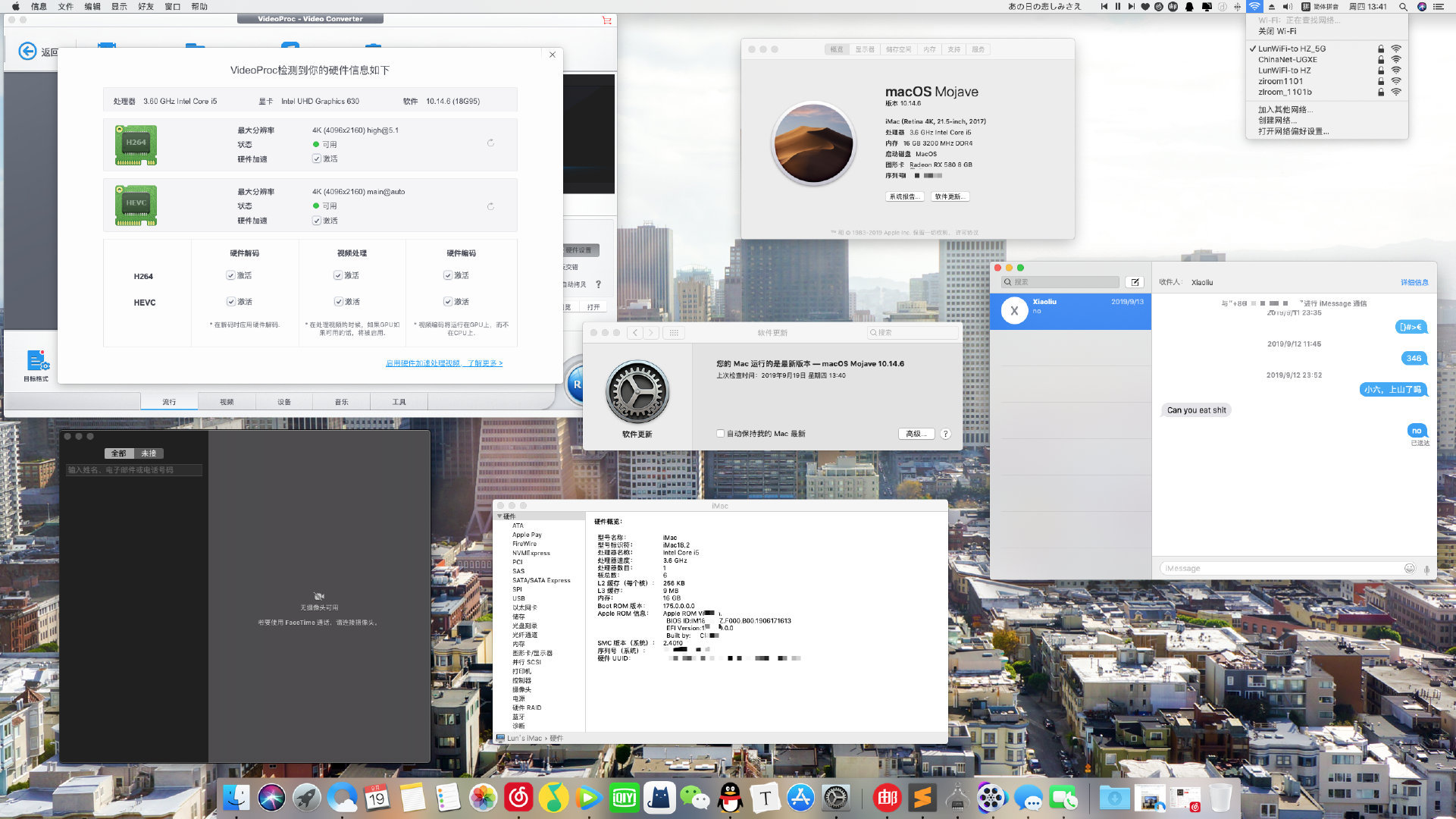Select 未接 segment in FaceTime
This screenshot has width=1456, height=819.
click(x=149, y=453)
